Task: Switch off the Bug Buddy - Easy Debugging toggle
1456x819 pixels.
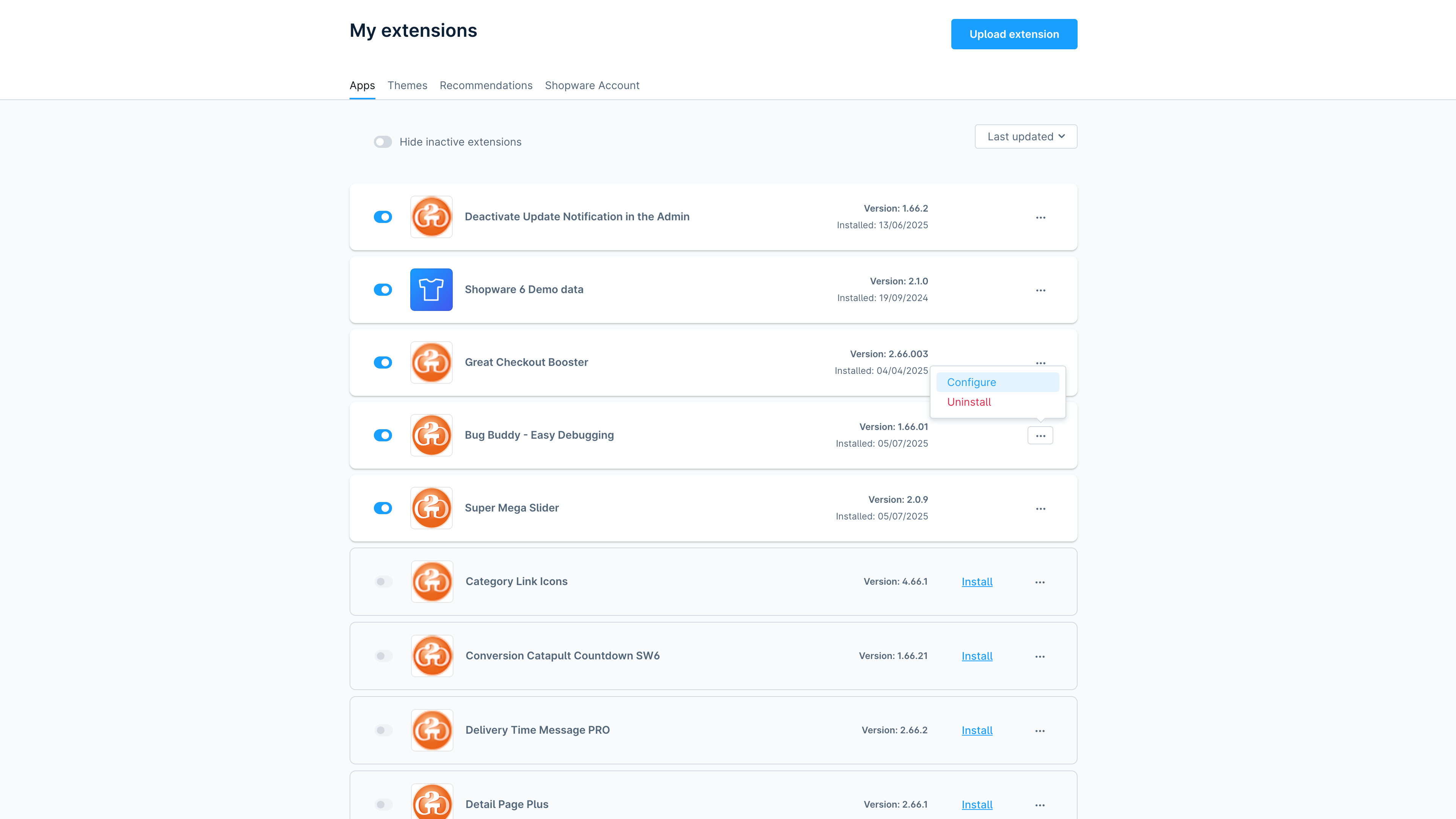Action: click(x=383, y=435)
